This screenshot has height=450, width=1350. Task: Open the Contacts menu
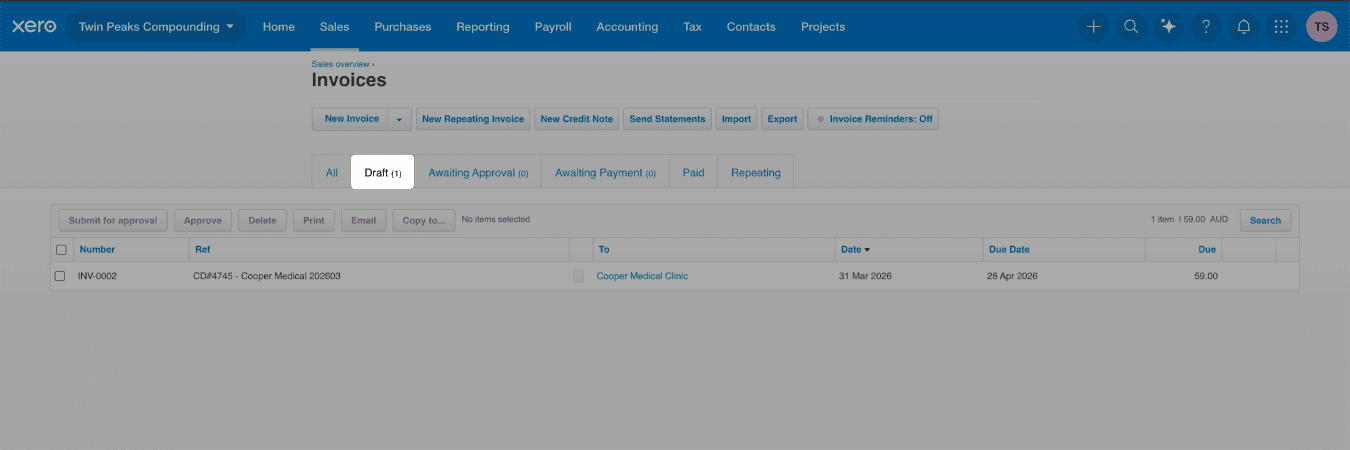[751, 27]
